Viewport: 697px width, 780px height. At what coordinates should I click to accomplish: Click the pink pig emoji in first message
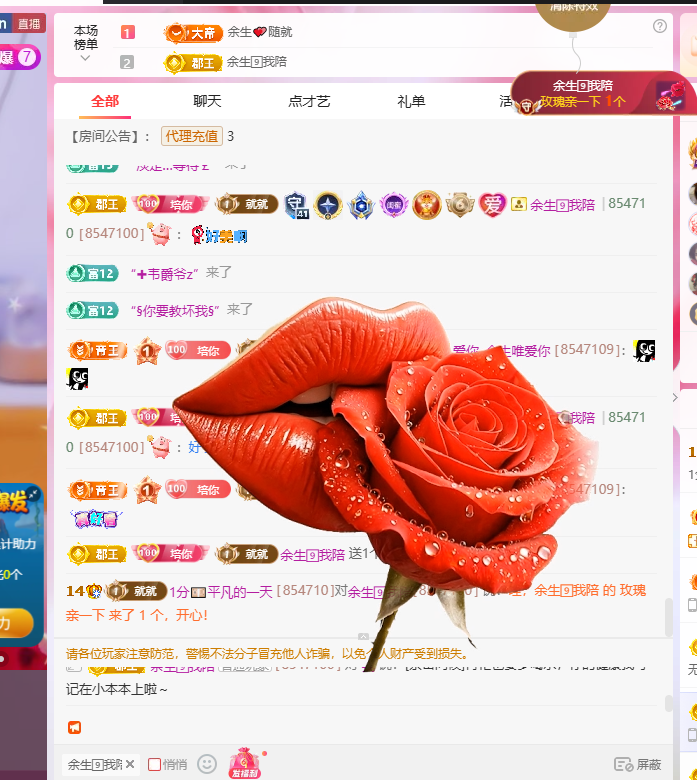point(160,233)
